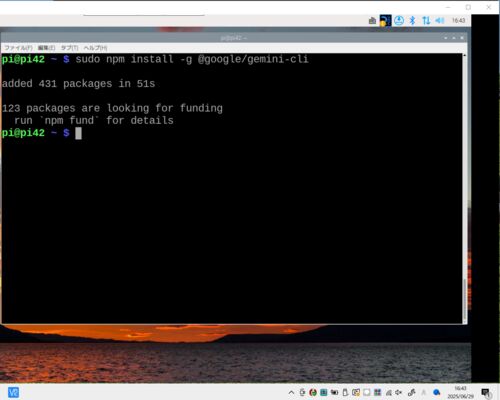The width and height of the screenshot is (500, 400).
Task: Click the VNC Viewer taskbar button
Action: coord(13,392)
